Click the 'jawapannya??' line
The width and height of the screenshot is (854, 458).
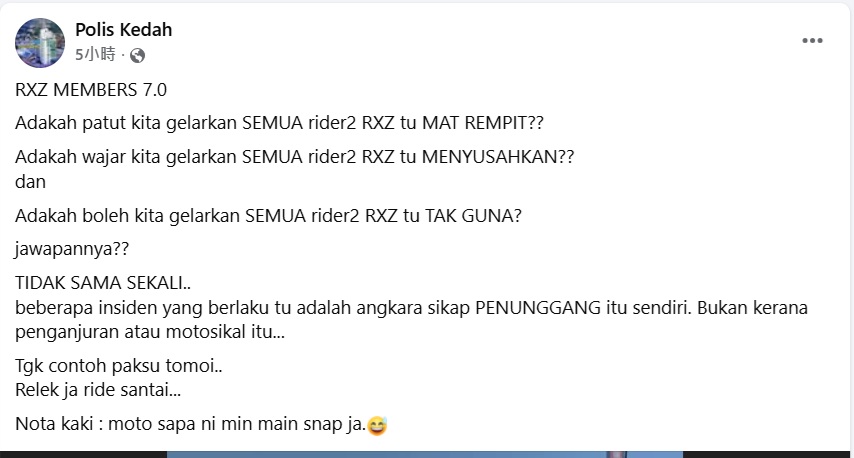click(72, 249)
